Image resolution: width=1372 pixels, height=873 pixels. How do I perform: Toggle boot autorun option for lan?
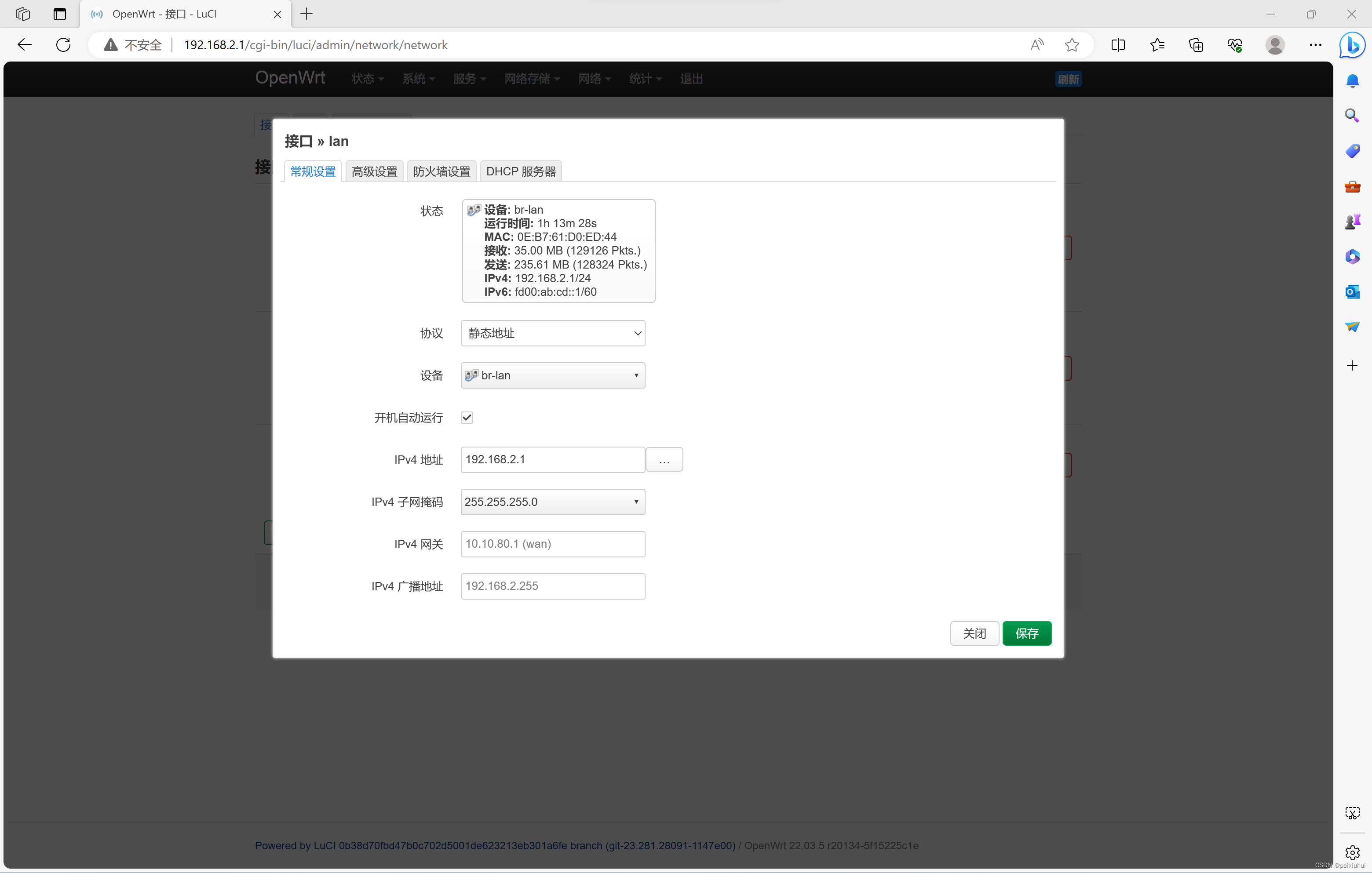pos(467,418)
